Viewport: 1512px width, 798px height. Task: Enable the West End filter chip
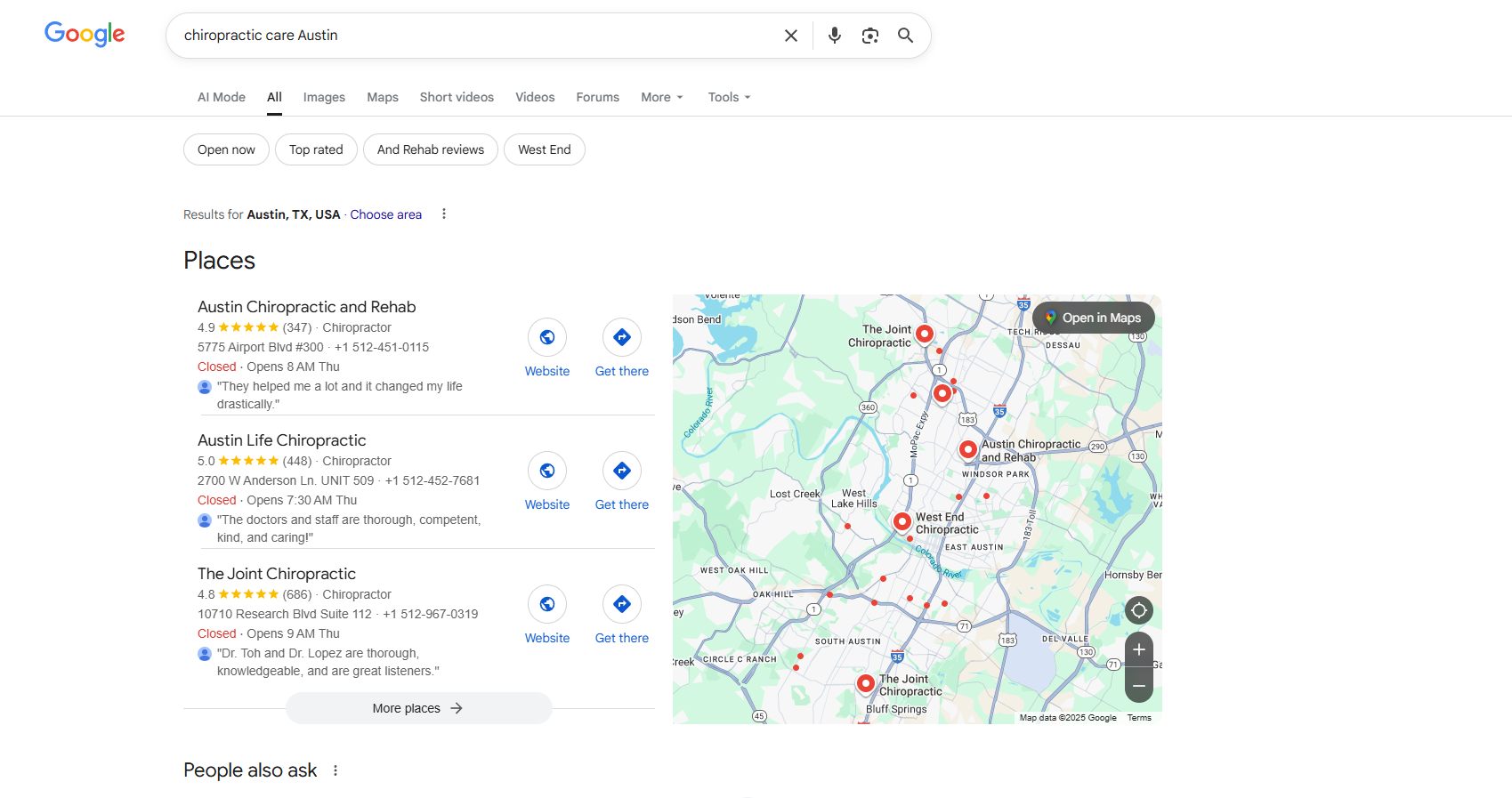click(x=544, y=149)
